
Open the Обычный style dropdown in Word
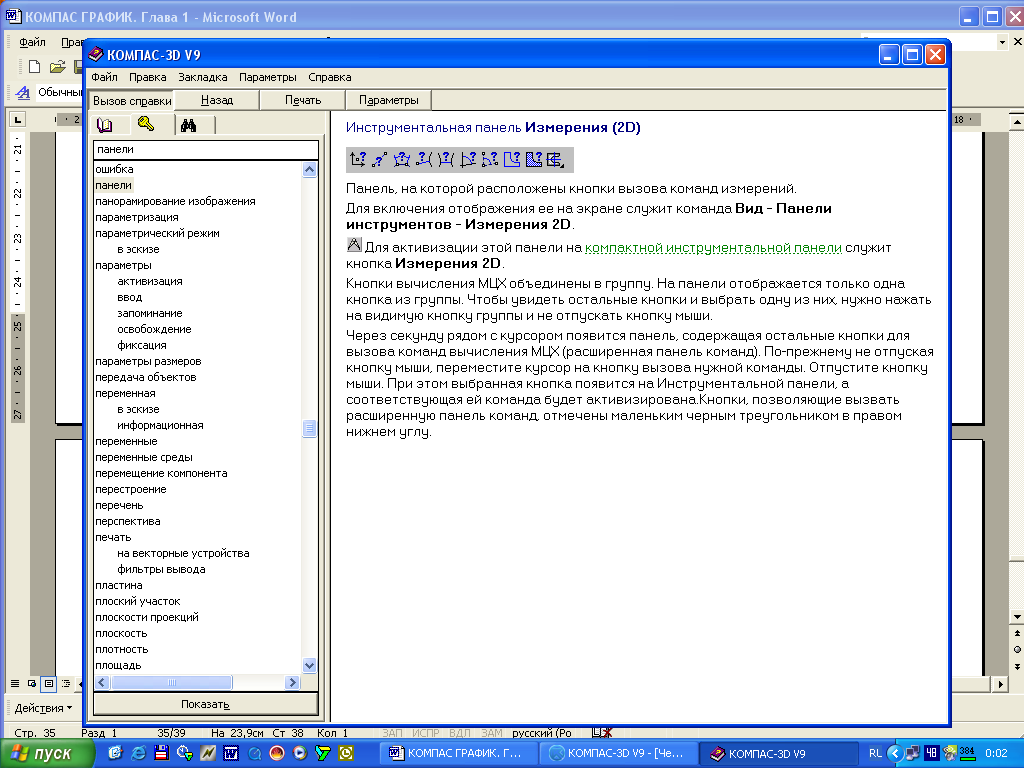point(59,92)
